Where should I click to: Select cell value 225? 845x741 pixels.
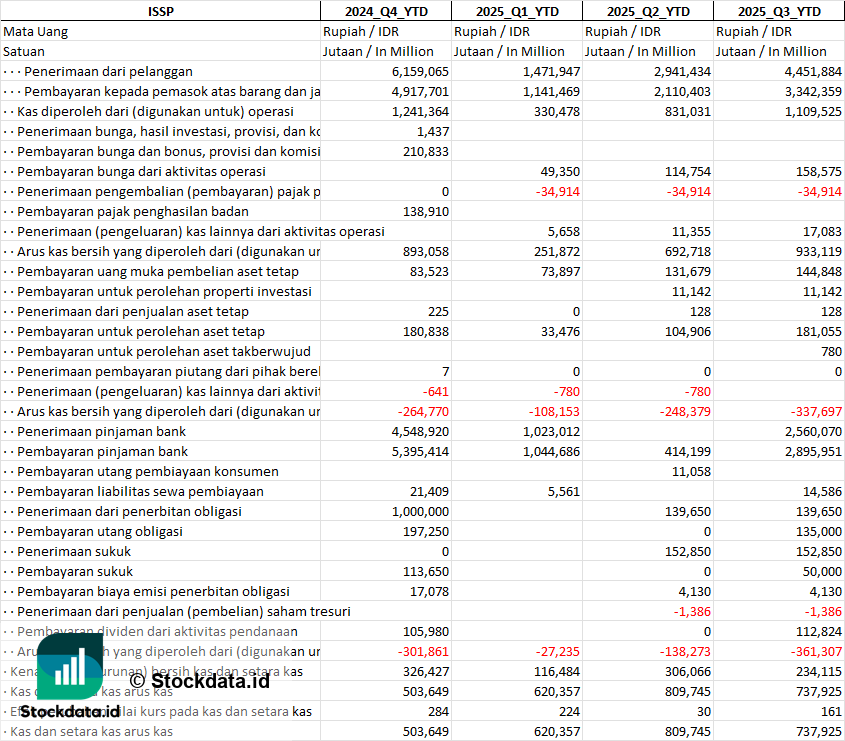(x=439, y=311)
